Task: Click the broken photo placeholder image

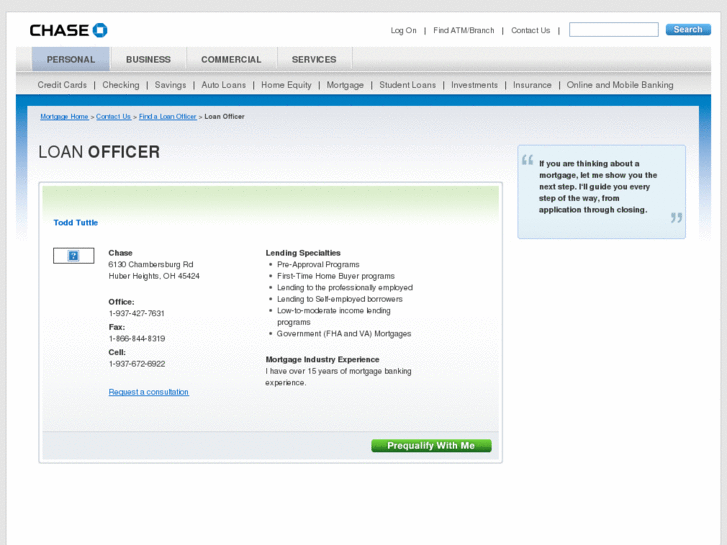Action: 74,256
